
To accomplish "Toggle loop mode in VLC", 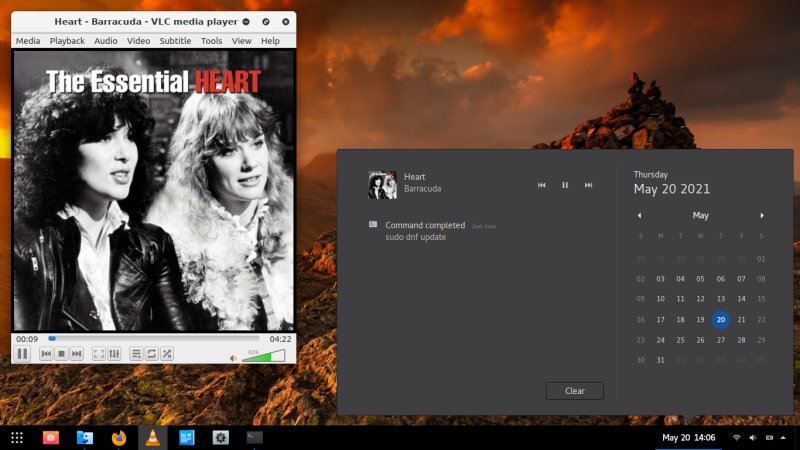I will pyautogui.click(x=152, y=354).
